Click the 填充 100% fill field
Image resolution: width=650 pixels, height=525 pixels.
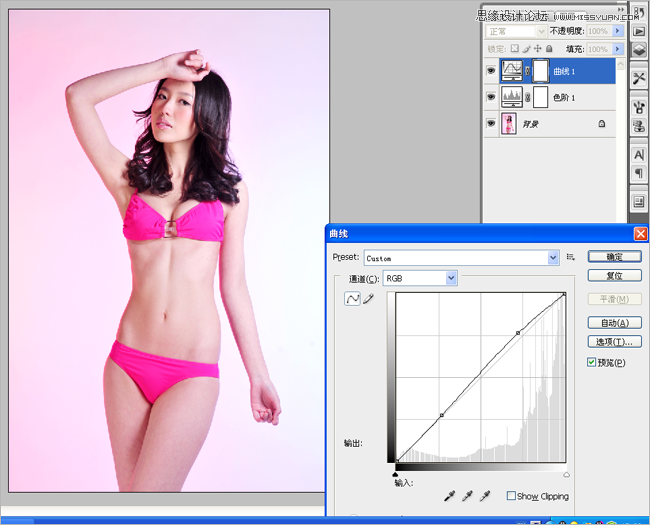click(600, 49)
